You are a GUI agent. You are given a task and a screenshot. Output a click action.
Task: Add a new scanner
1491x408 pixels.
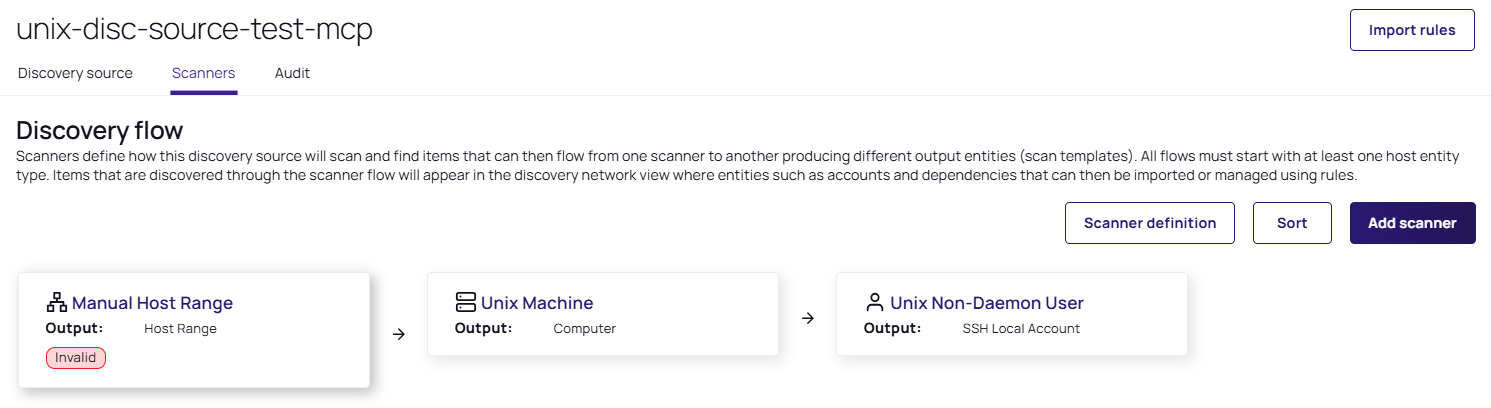(1412, 223)
